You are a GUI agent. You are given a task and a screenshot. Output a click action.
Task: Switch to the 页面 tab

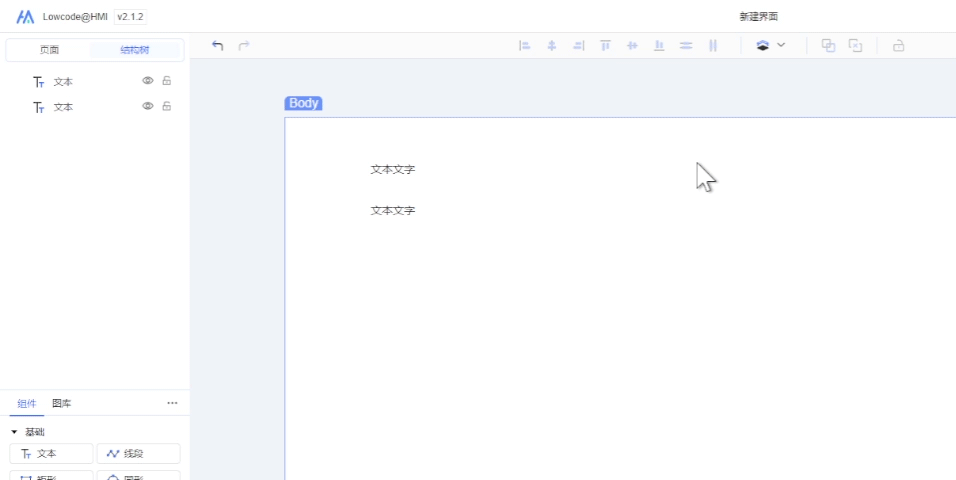pos(49,50)
